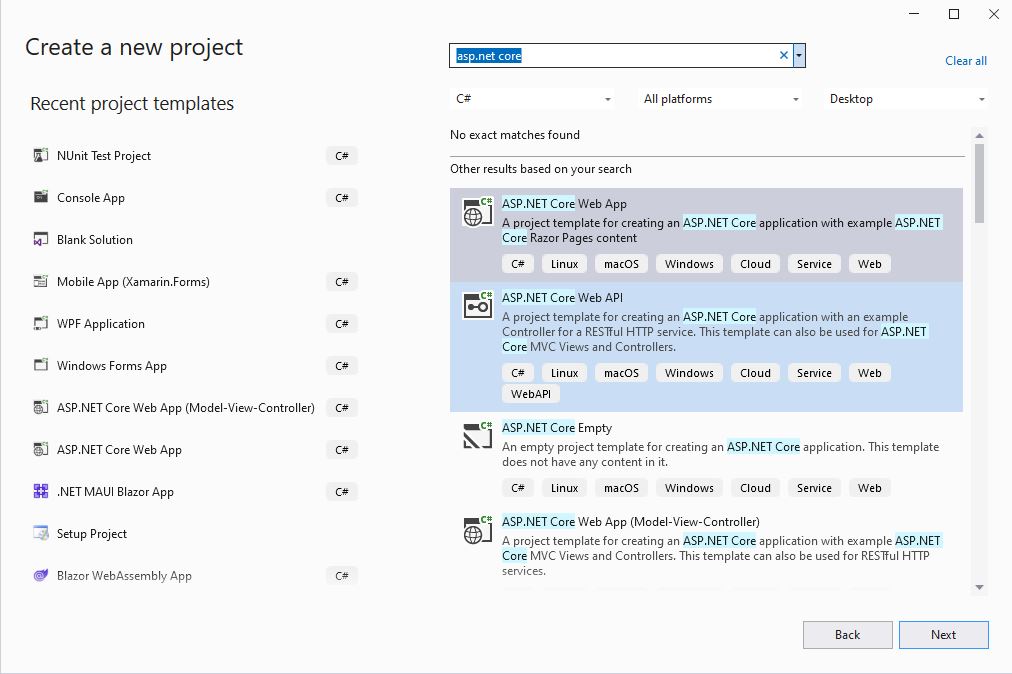The image size is (1012, 674).
Task: Click the Service tag on ASP.NET Core Web App
Action: coord(814,264)
